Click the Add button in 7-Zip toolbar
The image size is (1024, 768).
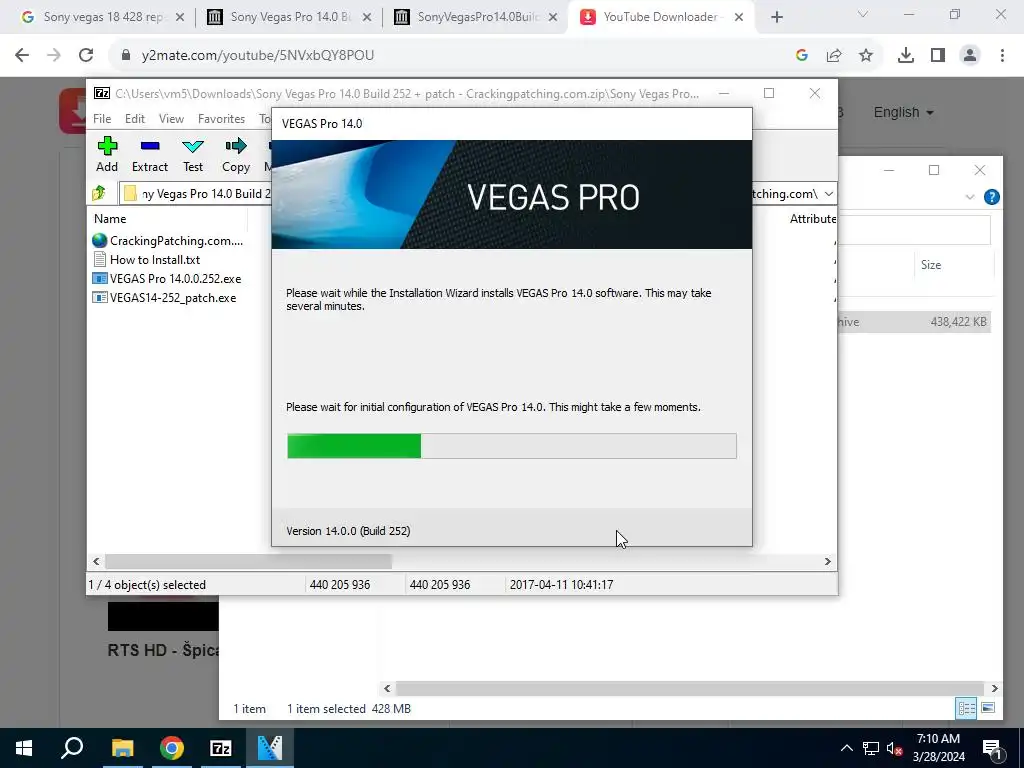tap(107, 154)
